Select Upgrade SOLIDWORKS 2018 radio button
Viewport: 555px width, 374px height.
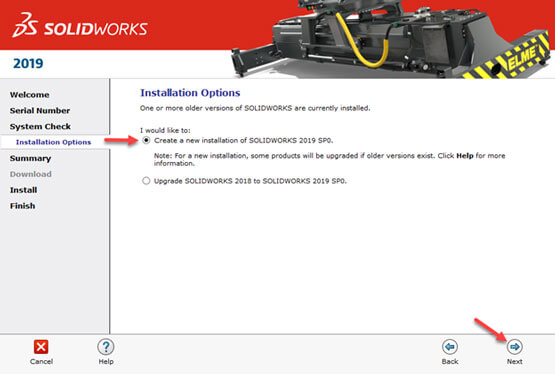146,181
